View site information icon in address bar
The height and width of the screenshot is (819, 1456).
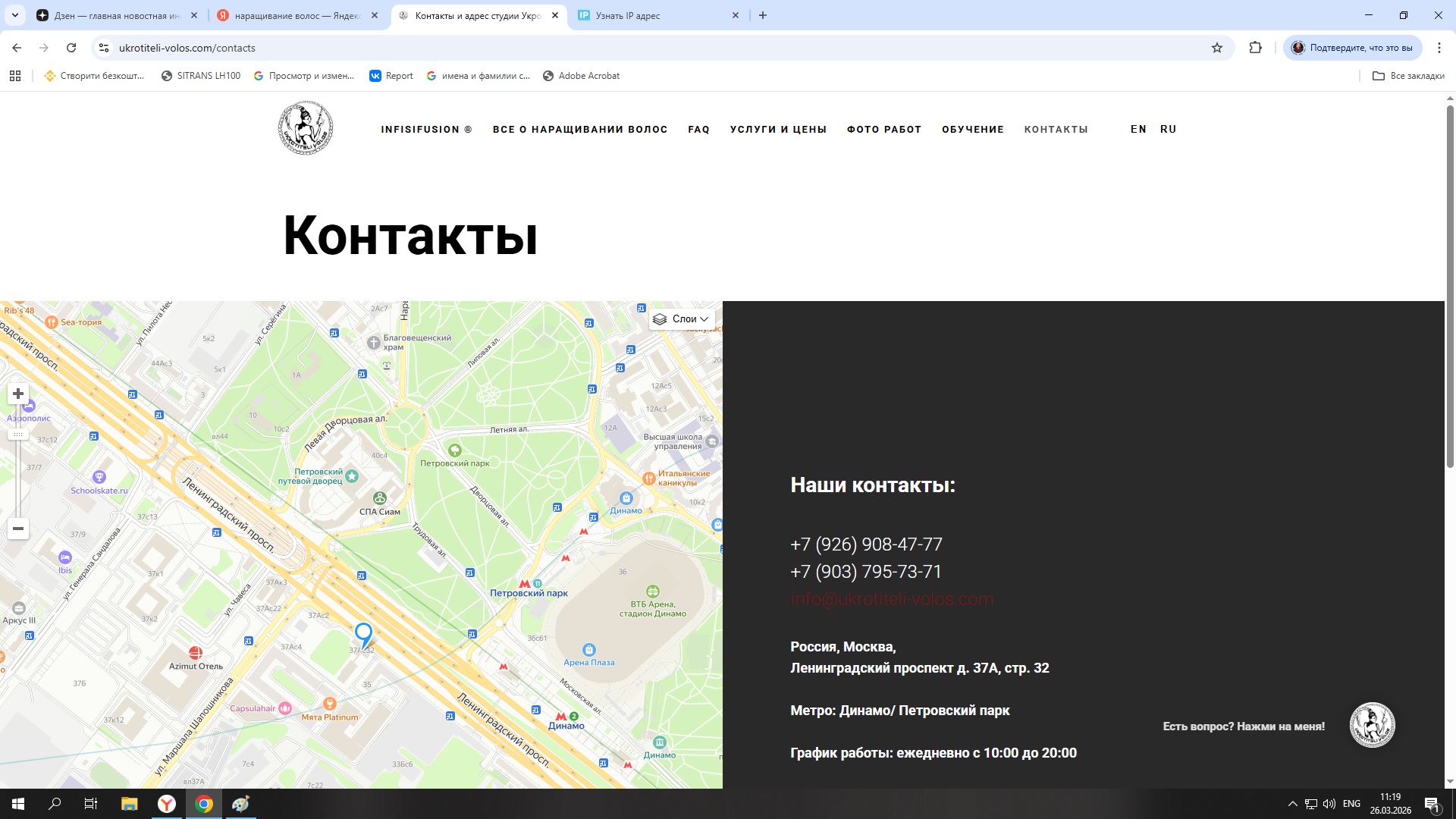pyautogui.click(x=104, y=48)
